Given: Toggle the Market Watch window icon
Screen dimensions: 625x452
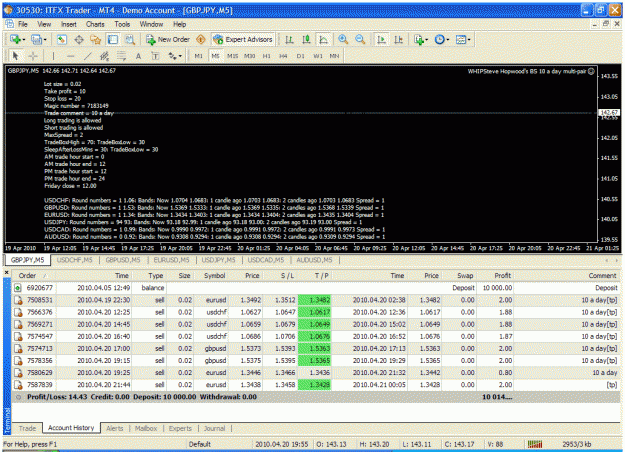Looking at the screenshot, I should point(61,39).
